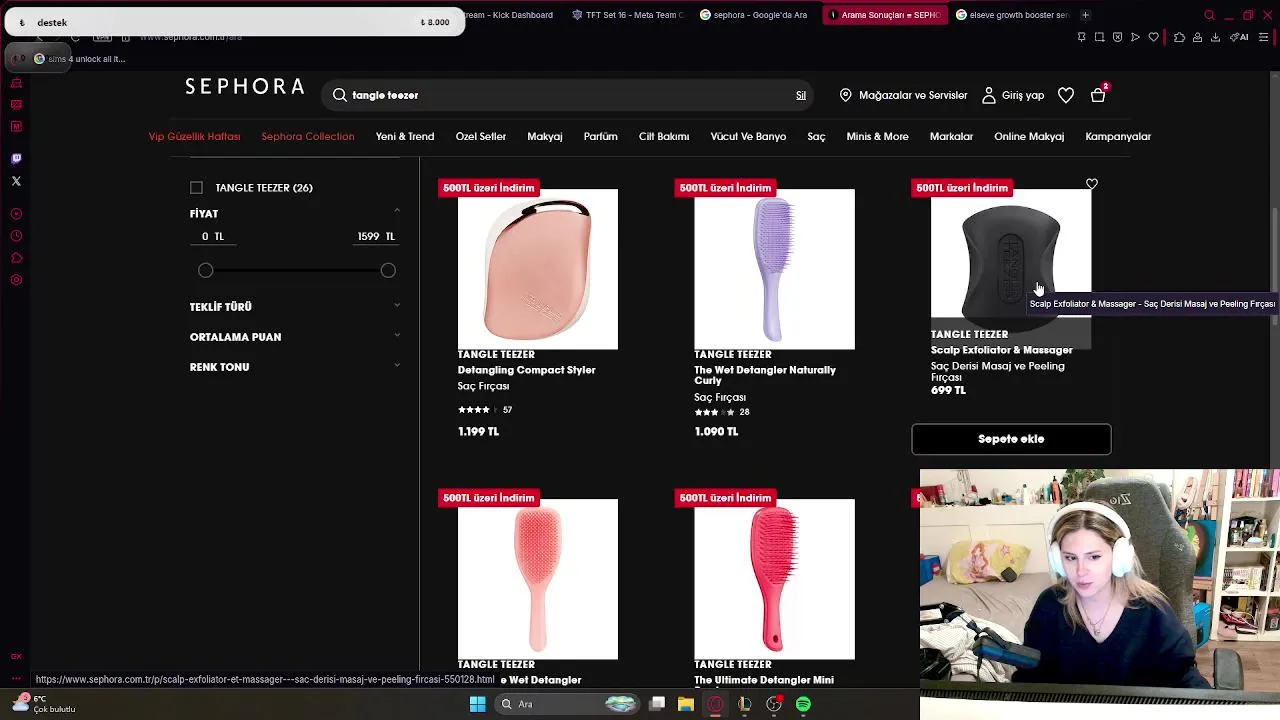
Task: Click the browser AI toolbar icon
Action: pos(1240,37)
